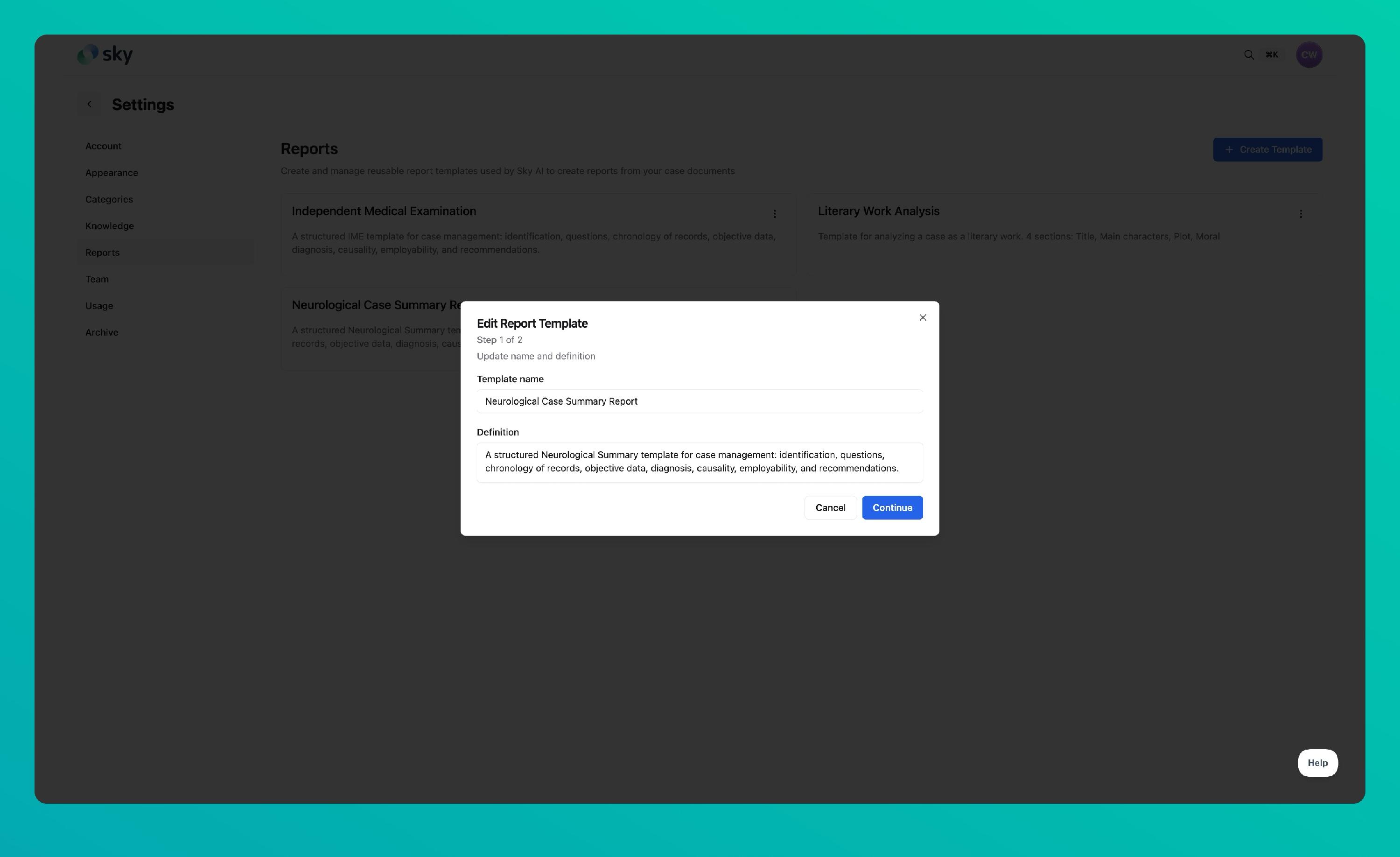Cancel editing the report template
1400x857 pixels.
click(x=830, y=507)
